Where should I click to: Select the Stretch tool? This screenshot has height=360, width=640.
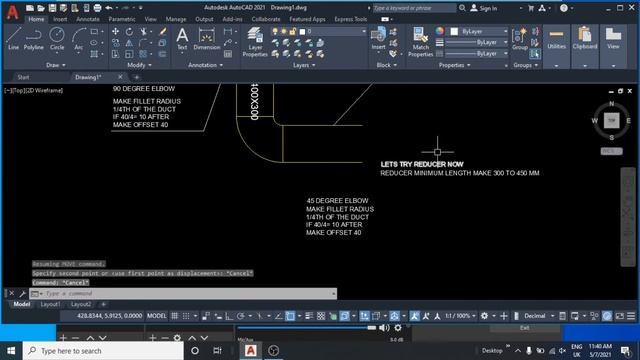[x=116, y=54]
